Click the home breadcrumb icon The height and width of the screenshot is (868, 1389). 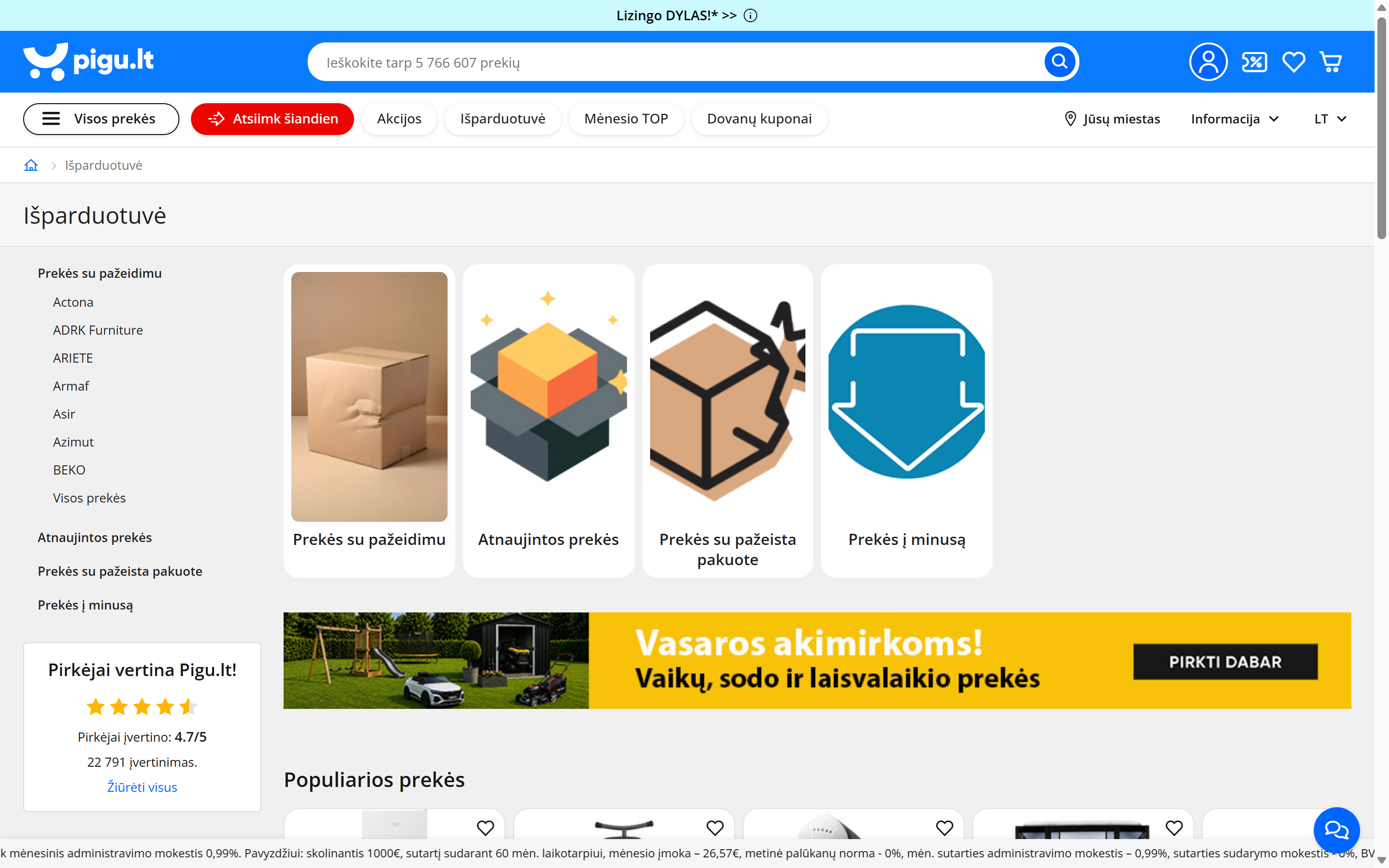point(31,165)
